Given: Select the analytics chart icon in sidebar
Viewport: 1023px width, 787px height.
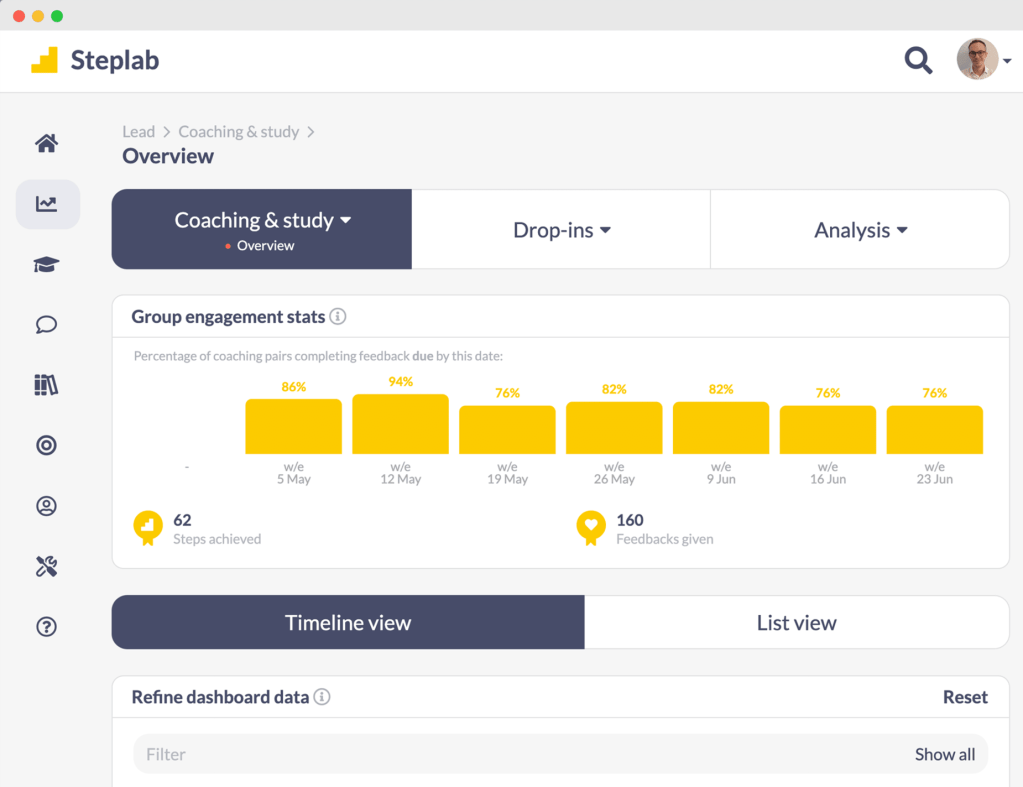Looking at the screenshot, I should (46, 203).
